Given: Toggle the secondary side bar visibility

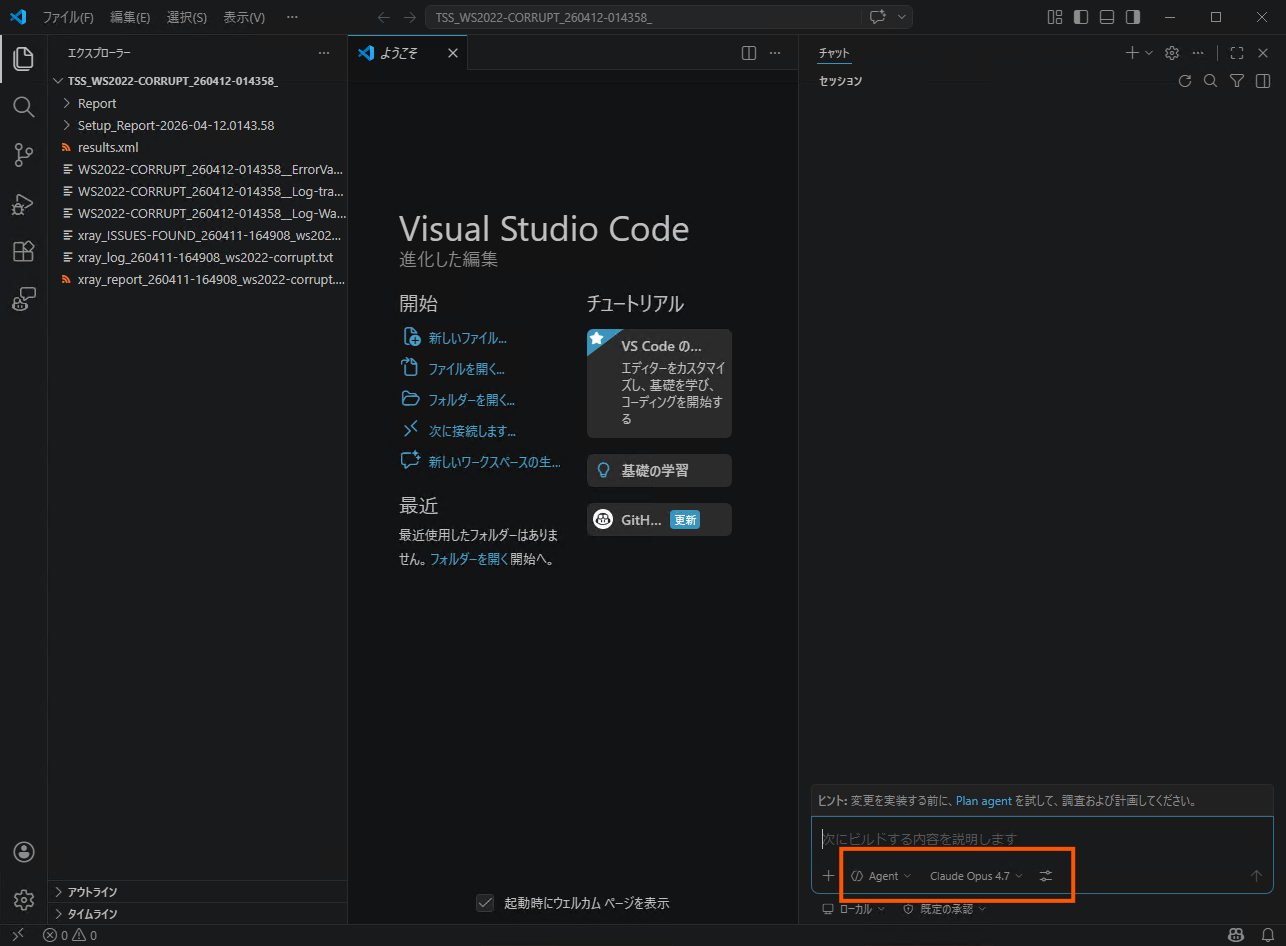Looking at the screenshot, I should click(x=1133, y=17).
